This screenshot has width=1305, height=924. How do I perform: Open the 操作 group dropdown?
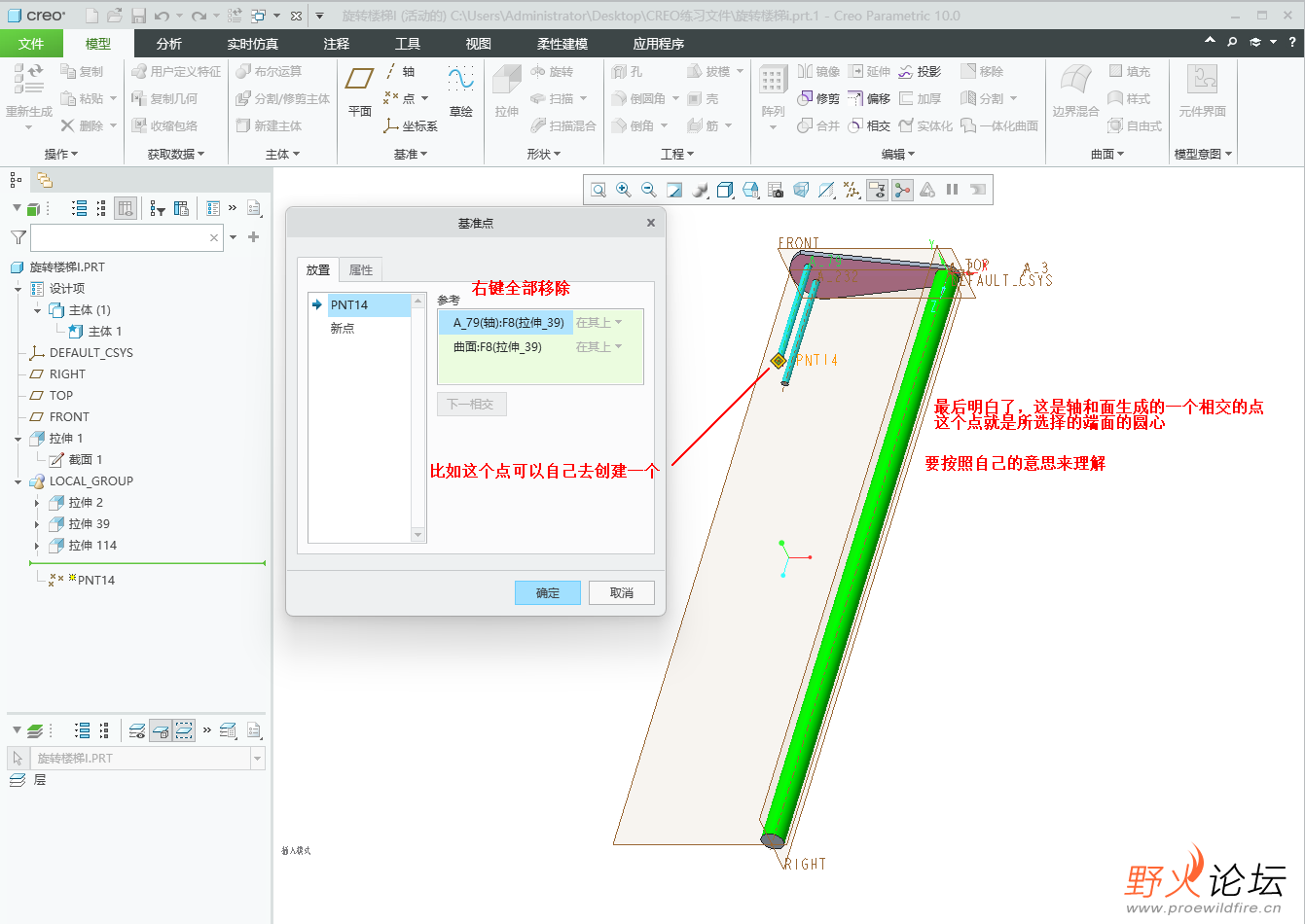click(x=60, y=154)
